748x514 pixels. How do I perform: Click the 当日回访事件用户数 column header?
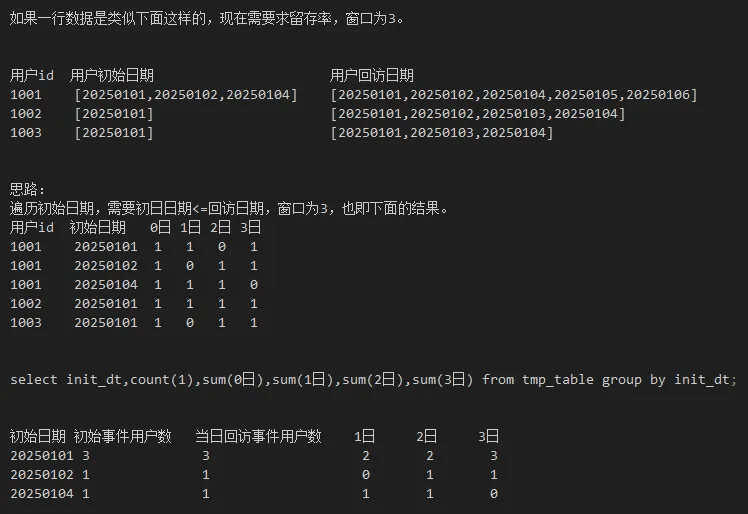point(258,436)
